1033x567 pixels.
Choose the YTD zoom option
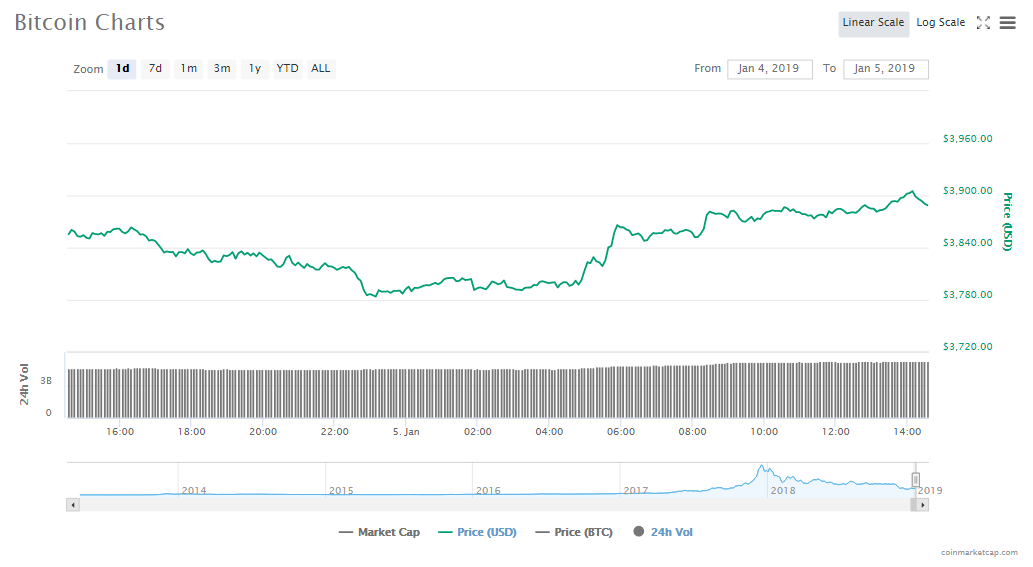click(287, 69)
